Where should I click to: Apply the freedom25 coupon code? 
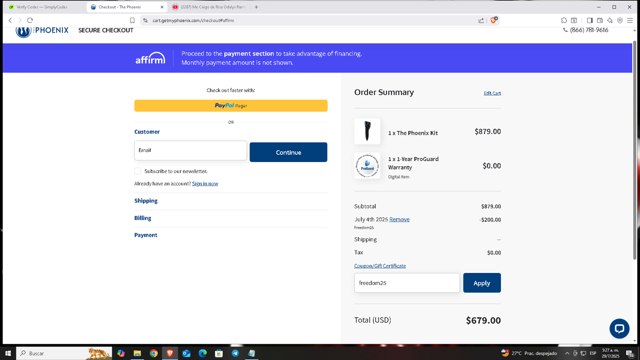point(482,283)
